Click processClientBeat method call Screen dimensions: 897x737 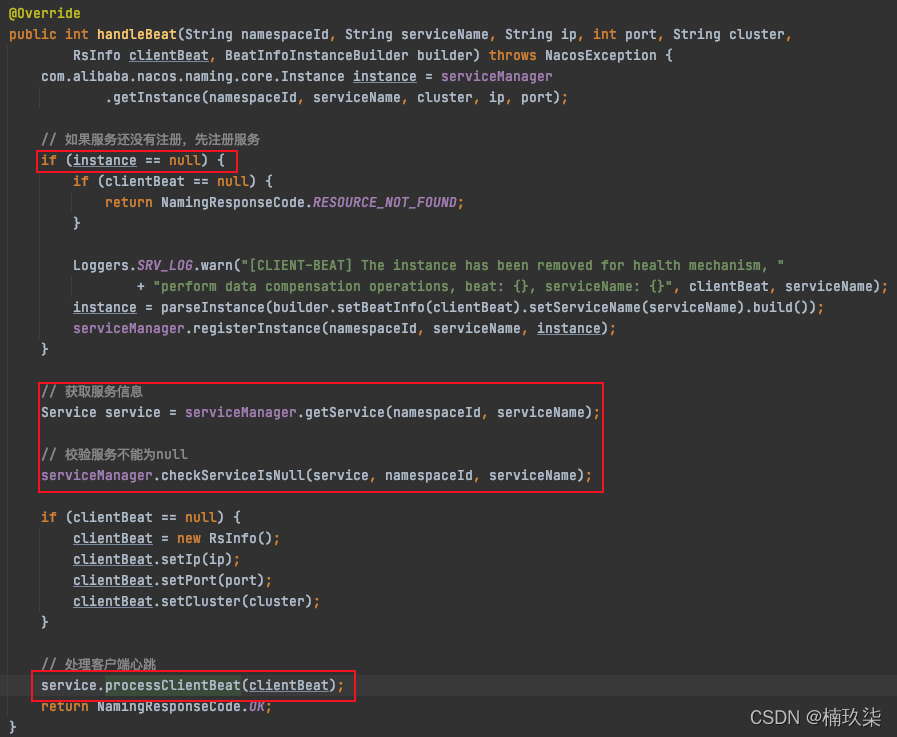click(173, 686)
